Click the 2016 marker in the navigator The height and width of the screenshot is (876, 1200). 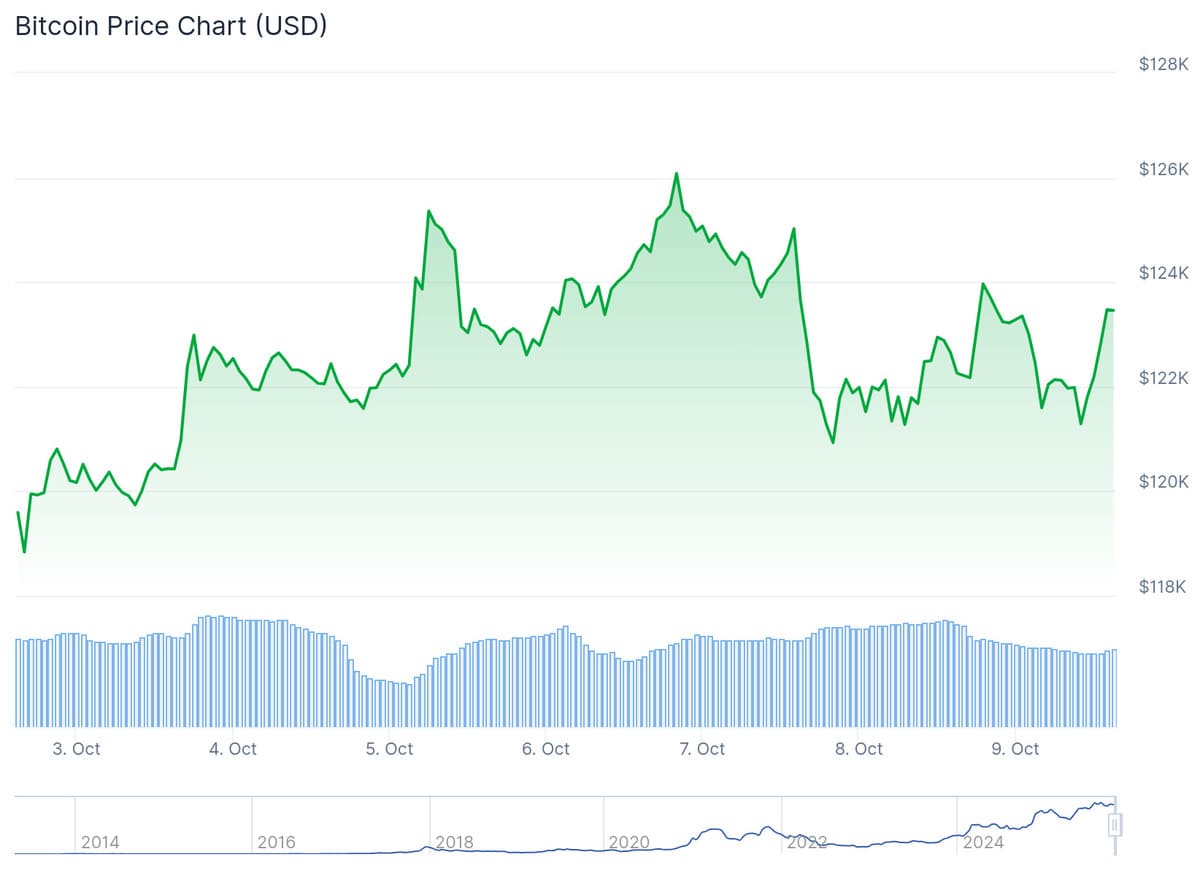tap(276, 842)
